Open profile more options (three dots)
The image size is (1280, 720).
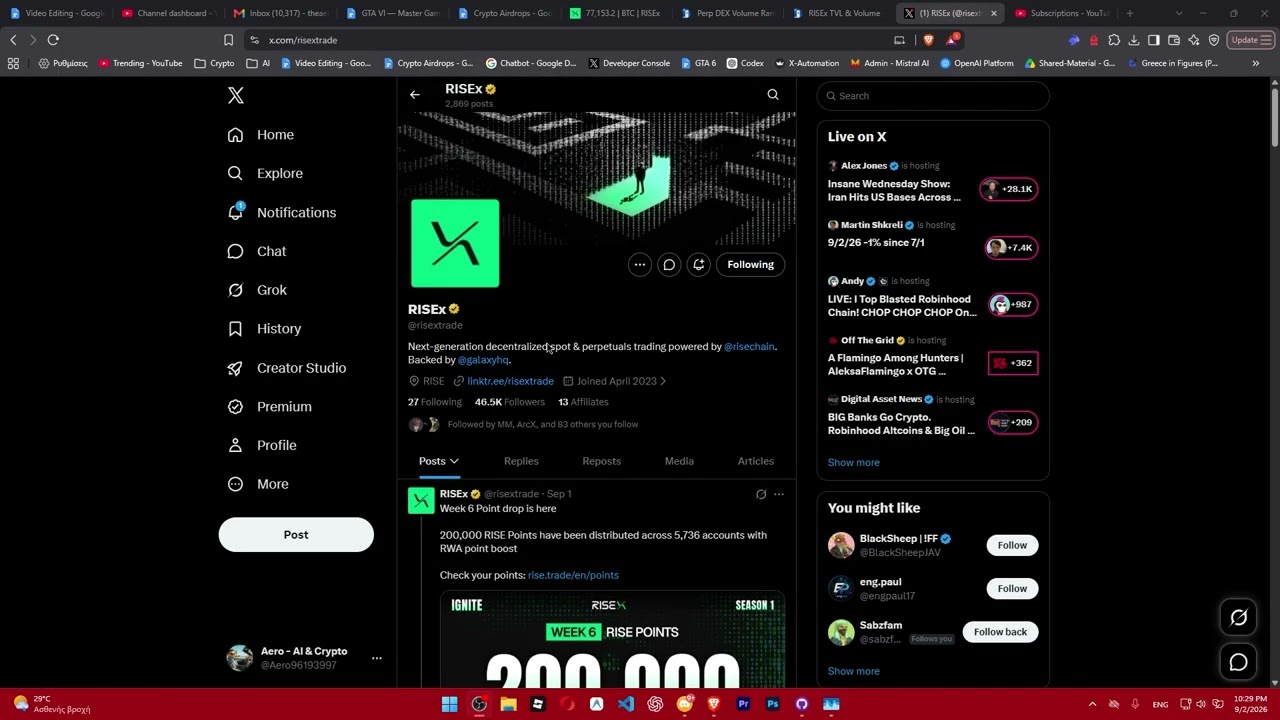click(640, 265)
